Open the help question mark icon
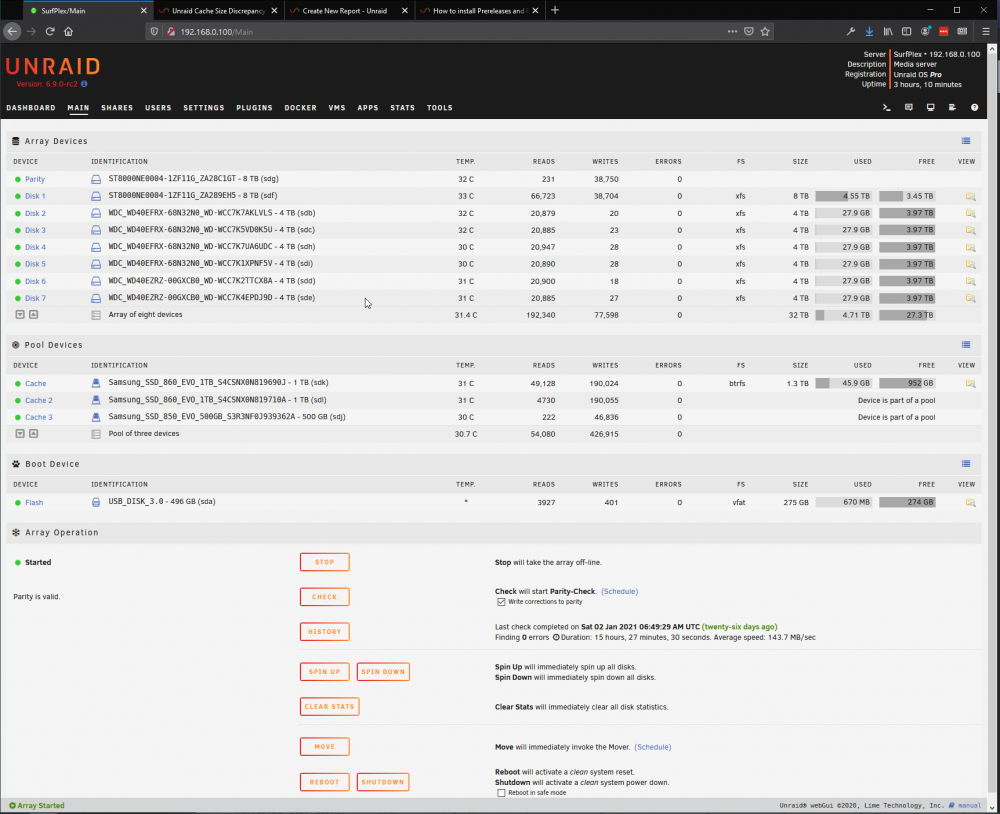Screen dimensions: 1000x814 tap(974, 108)
